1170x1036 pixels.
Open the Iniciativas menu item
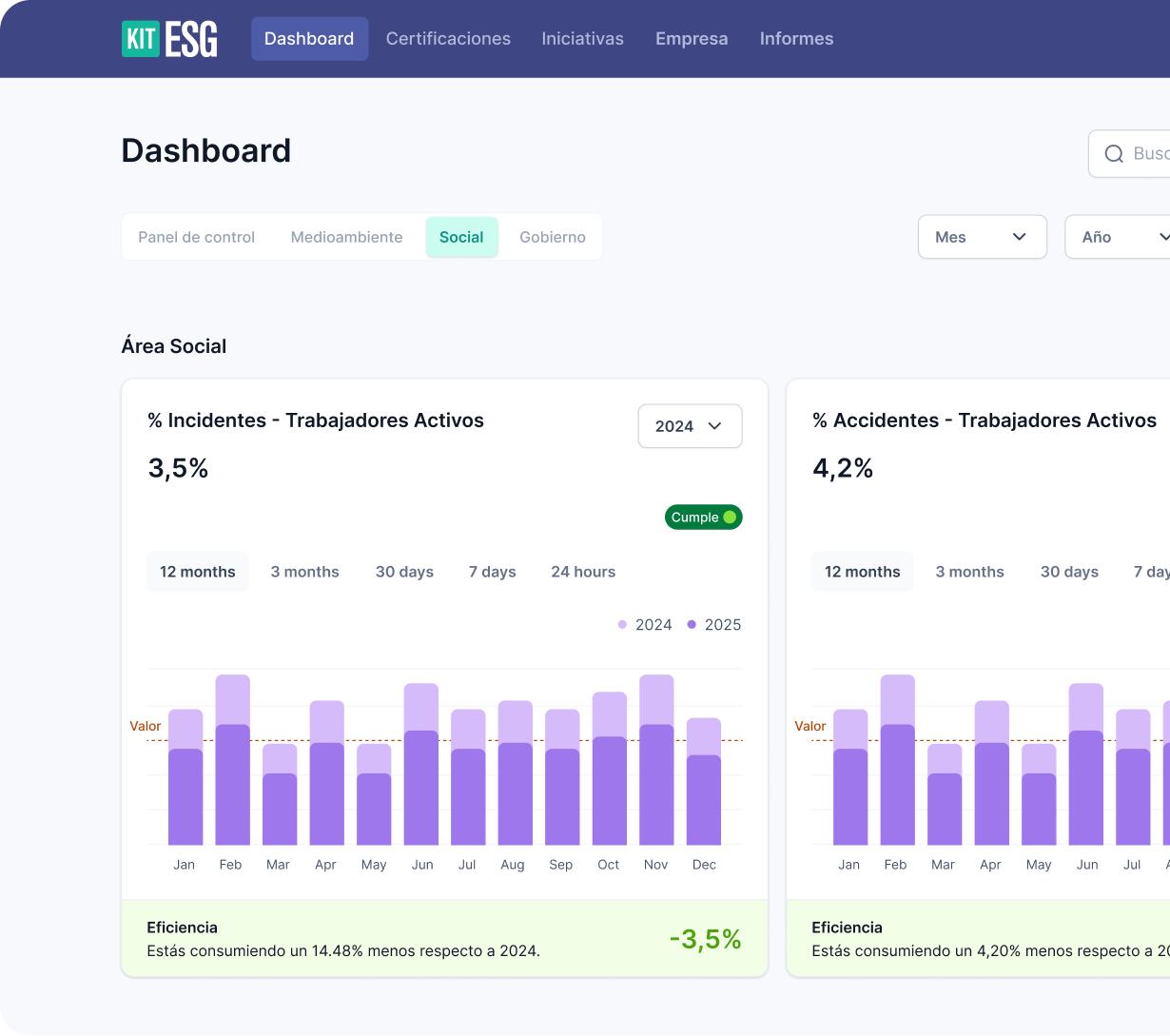[582, 39]
